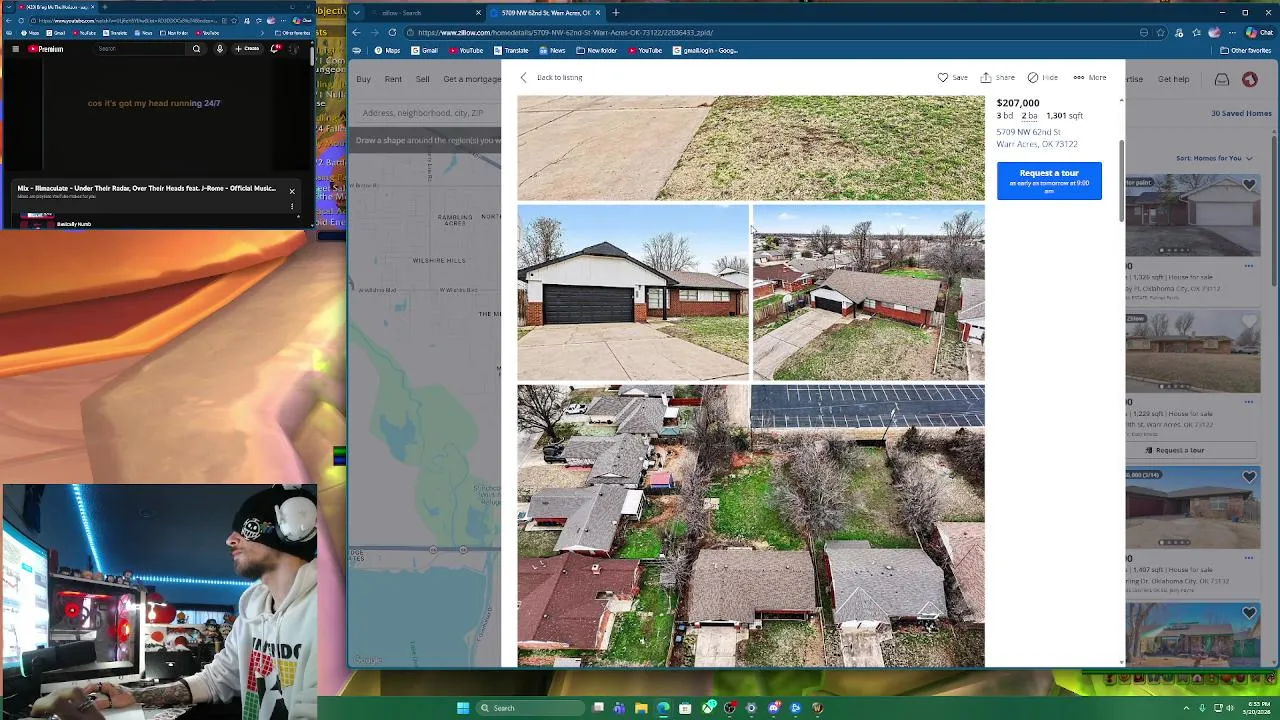This screenshot has width=1280, height=720.
Task: Open the Zillow Rent menu
Action: (x=393, y=79)
